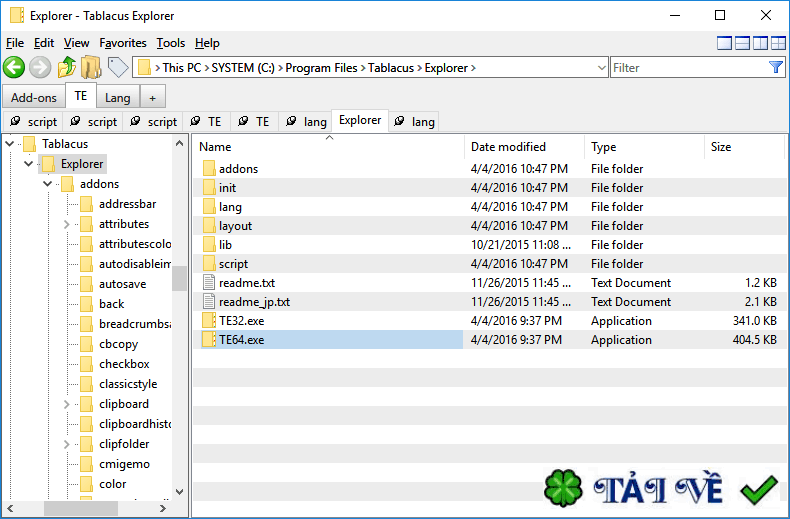
Task: Click the tag label icon in toolbar
Action: coord(118,68)
